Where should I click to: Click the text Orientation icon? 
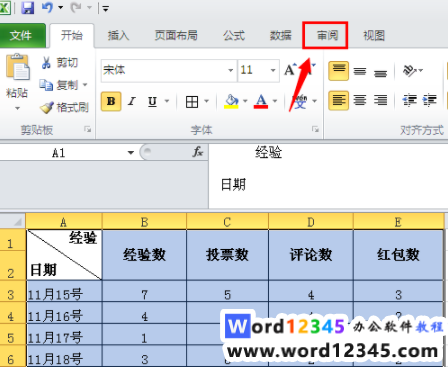pyautogui.click(x=410, y=70)
